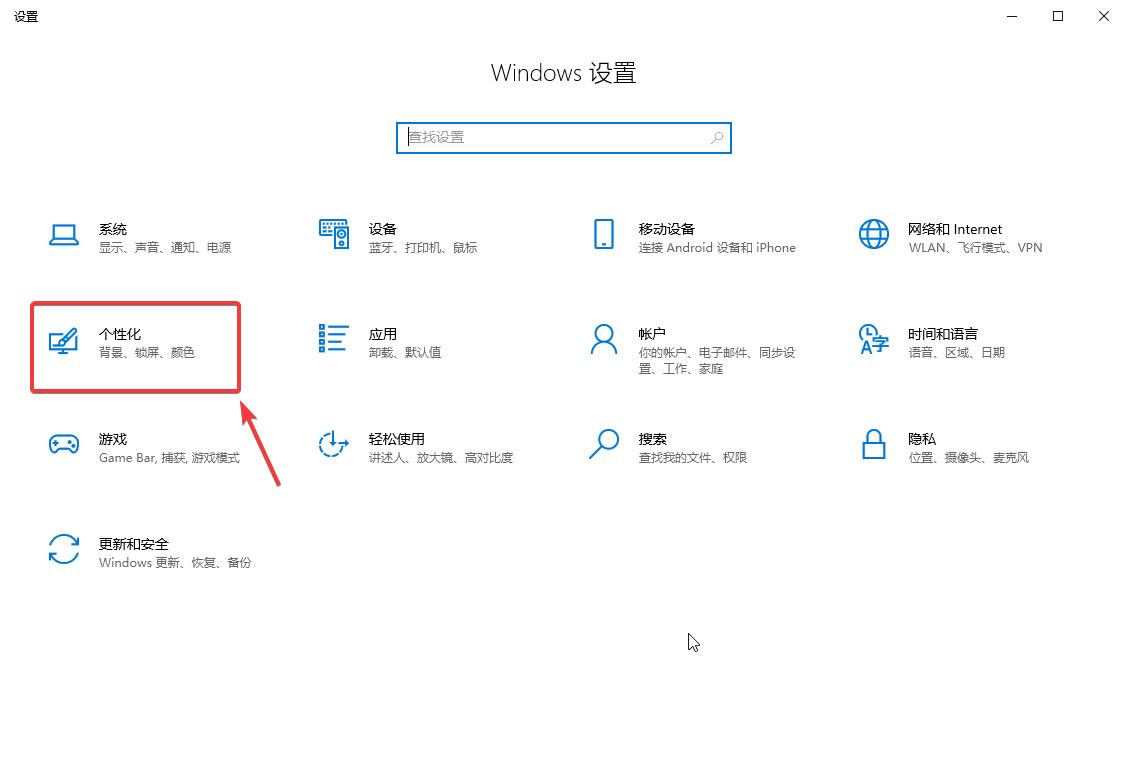Focus the 查找设置 search field
The width and height of the screenshot is (1127, 783).
tap(564, 138)
